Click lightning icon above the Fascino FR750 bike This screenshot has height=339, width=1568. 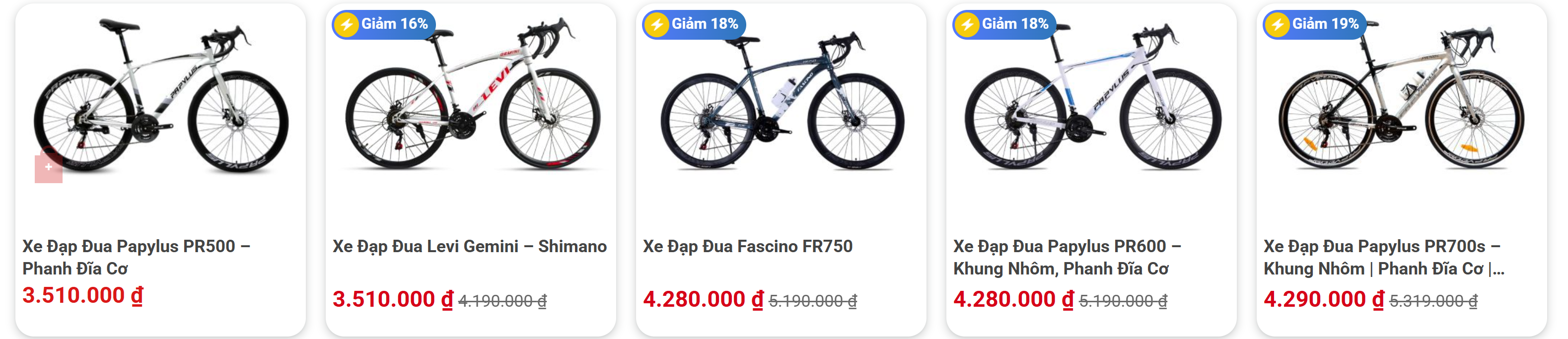[657, 25]
